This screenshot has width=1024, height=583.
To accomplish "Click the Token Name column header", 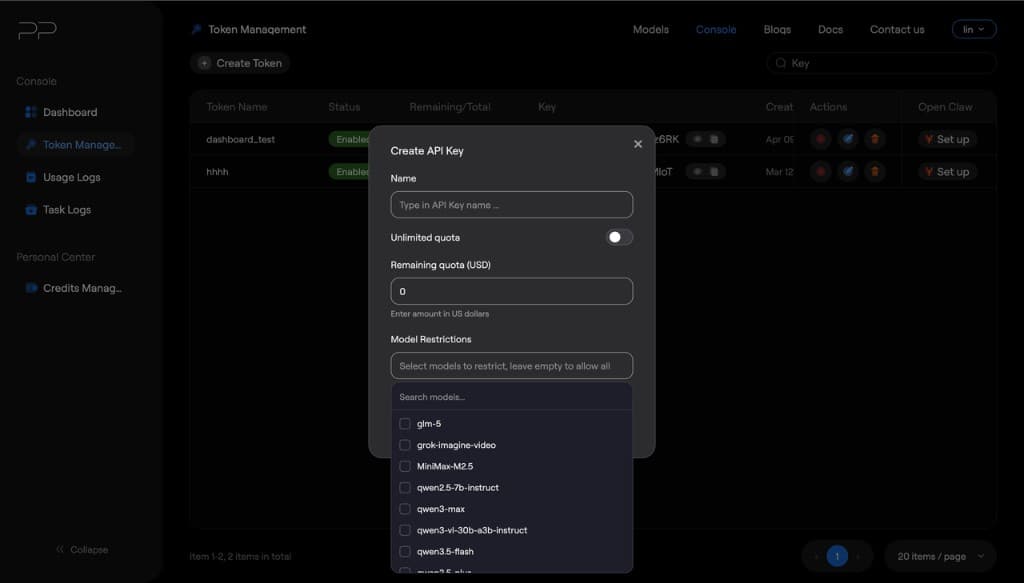I will tap(236, 107).
